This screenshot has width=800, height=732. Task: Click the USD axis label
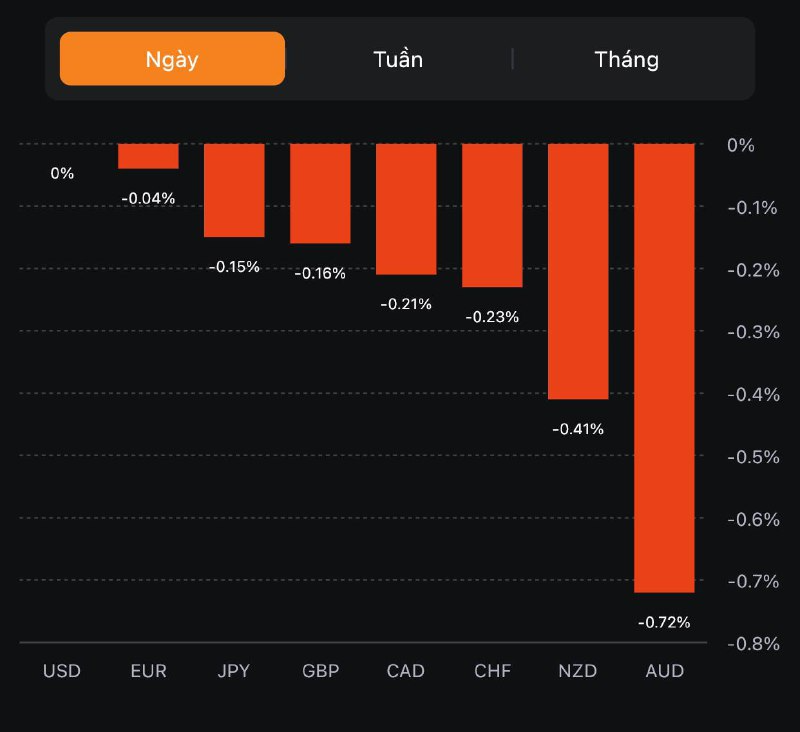[62, 671]
